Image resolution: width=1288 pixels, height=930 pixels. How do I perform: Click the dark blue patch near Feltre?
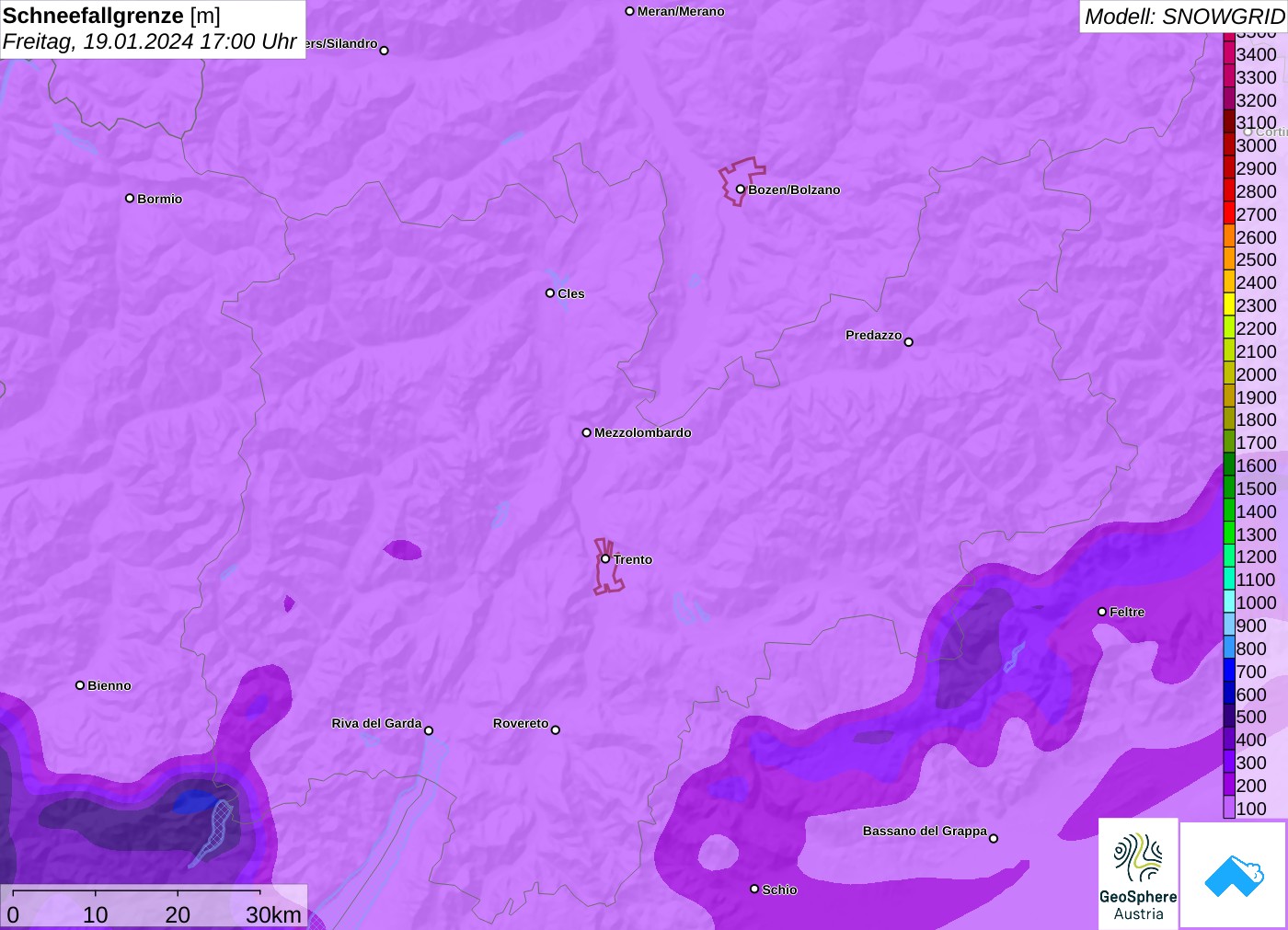click(974, 649)
